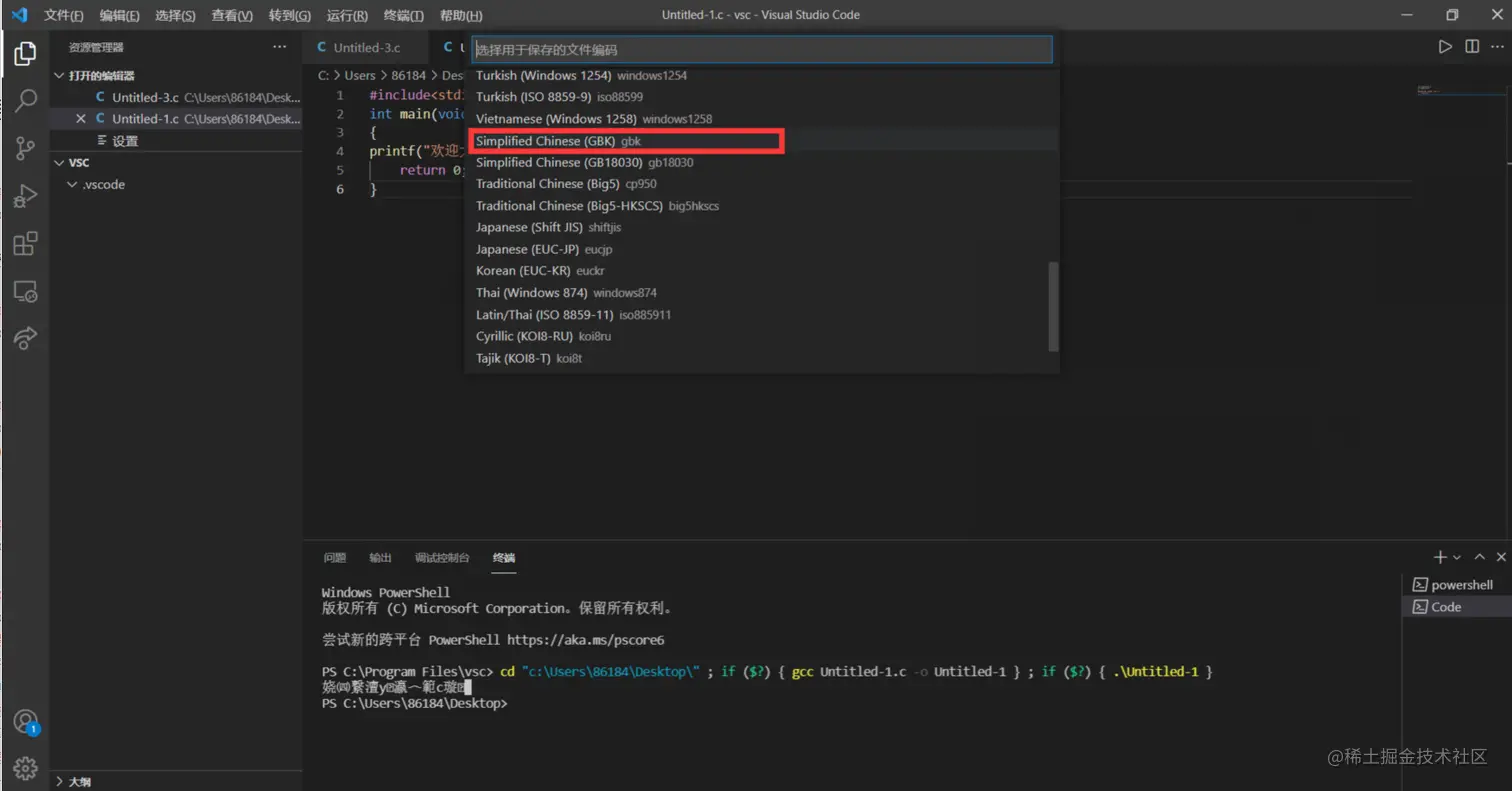Choose Latin/Thai (ISO 8859-11) encoding
Viewport: 1512px width, 791px height.
point(762,314)
